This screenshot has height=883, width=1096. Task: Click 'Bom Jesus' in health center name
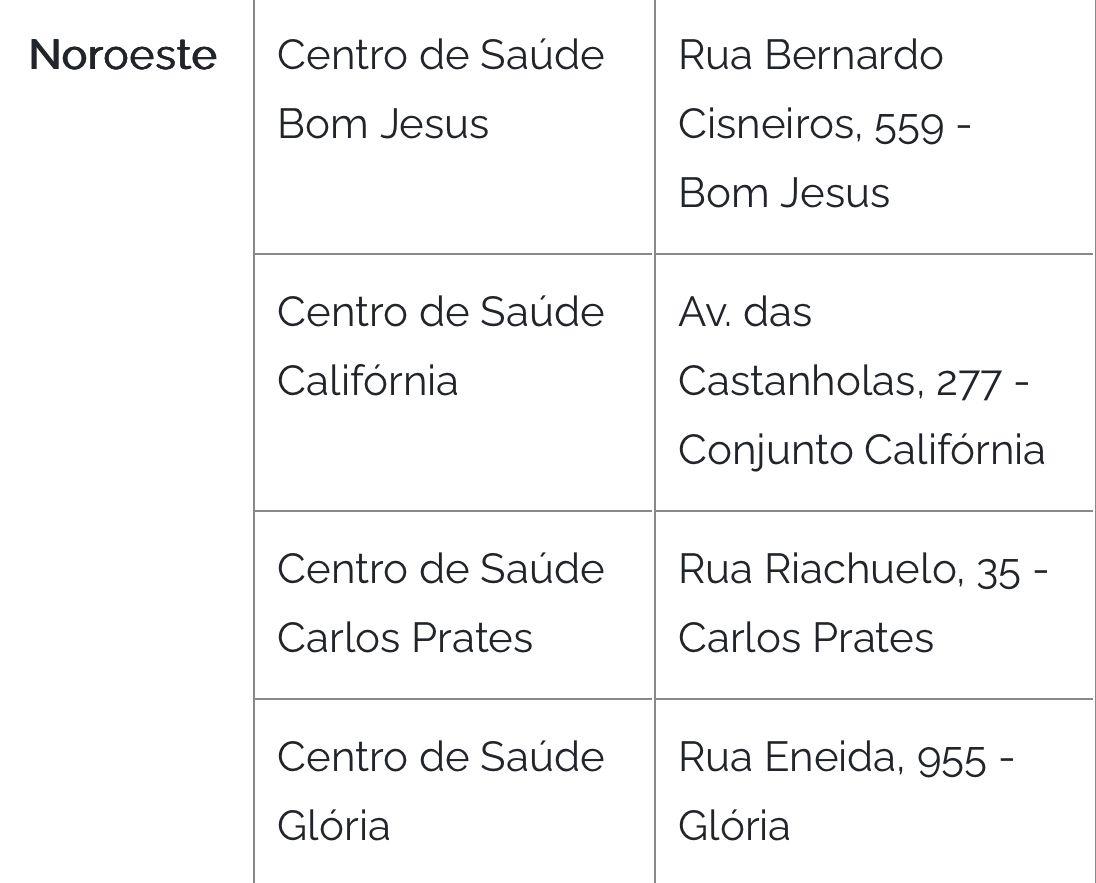click(x=383, y=124)
